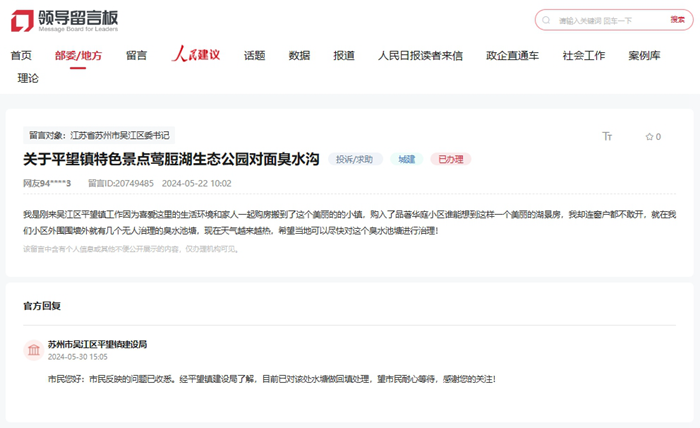Viewport: 700px width, 428px height.
Task: Click the 城建 category tag
Action: point(407,159)
